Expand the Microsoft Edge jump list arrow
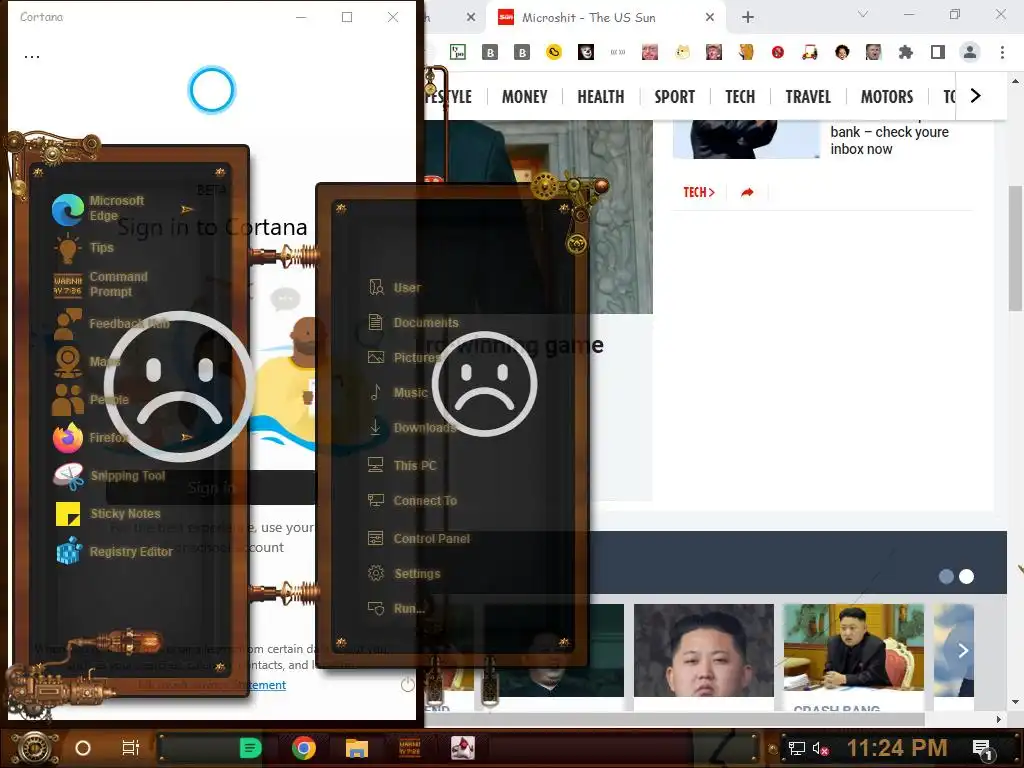 [x=187, y=210]
